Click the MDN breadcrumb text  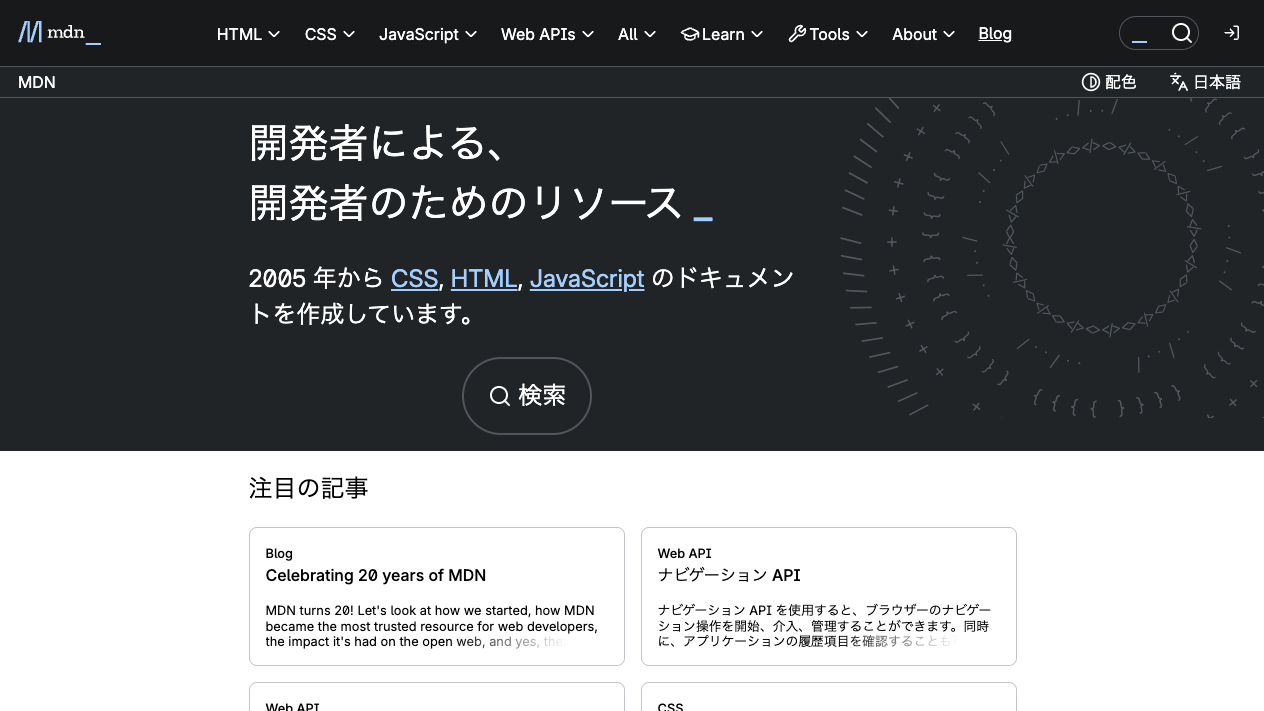[37, 82]
